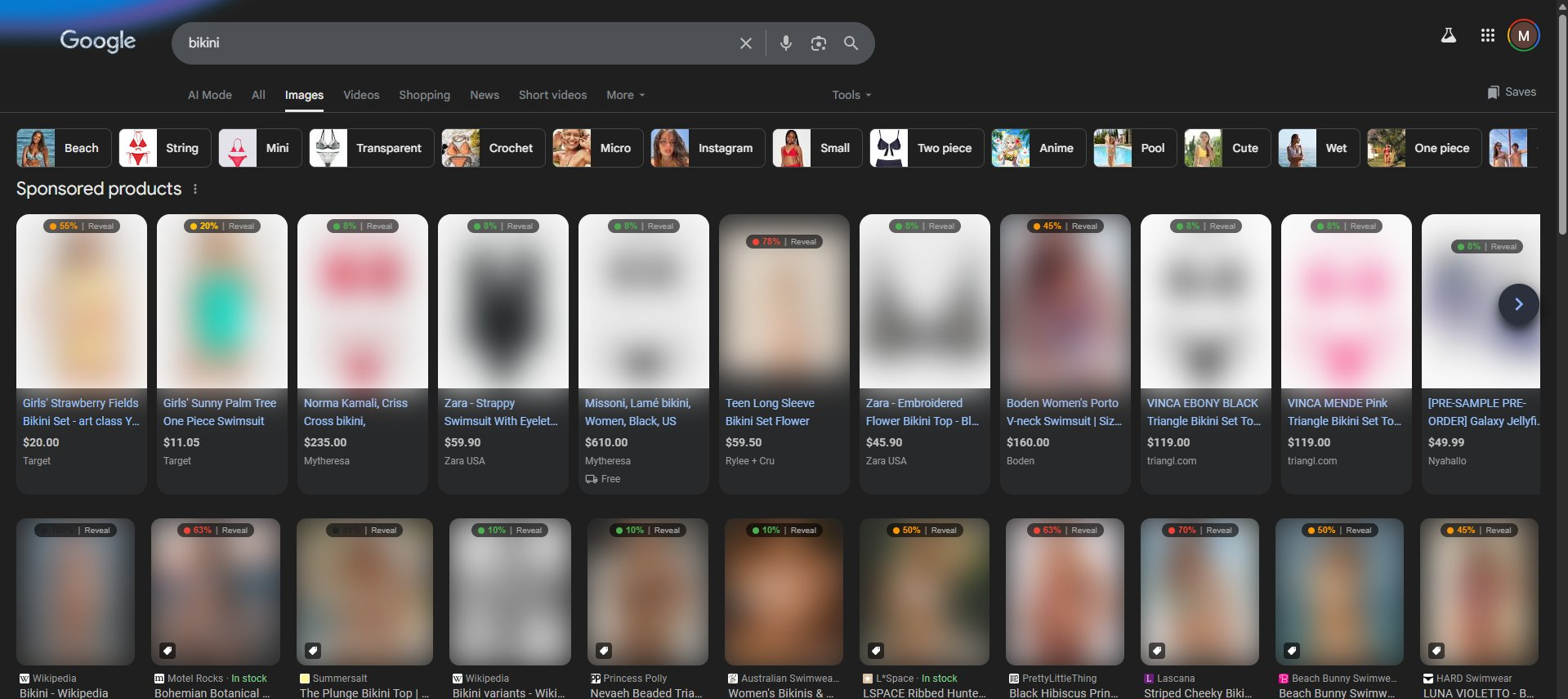
Task: Open Google account profile avatar
Action: point(1523,36)
